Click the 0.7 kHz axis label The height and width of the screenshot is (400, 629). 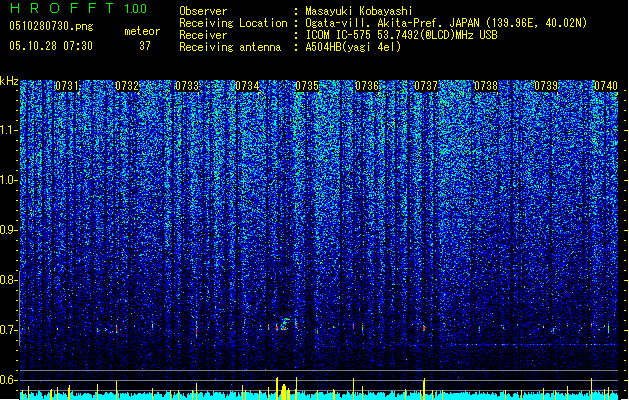click(8, 330)
